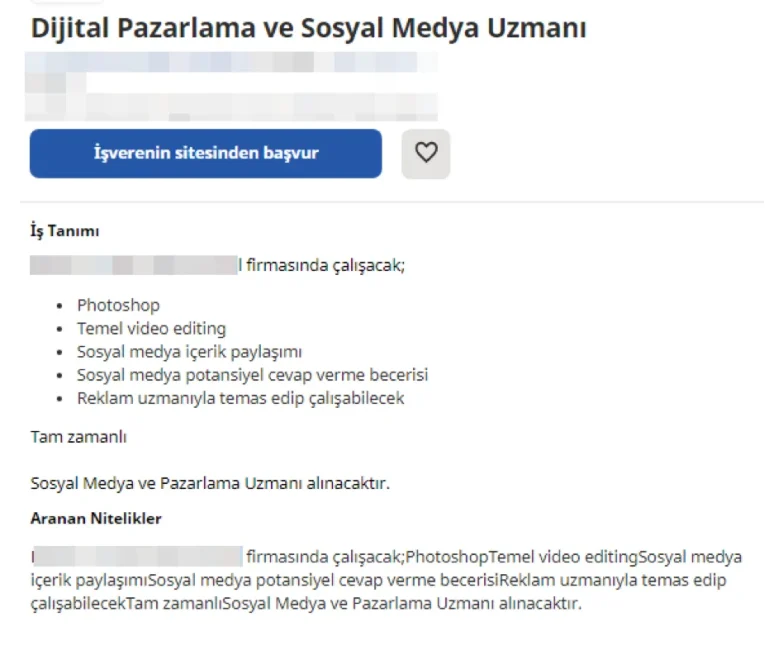
Task: Click the bullet point before "Photoshop"
Action: coord(59,306)
